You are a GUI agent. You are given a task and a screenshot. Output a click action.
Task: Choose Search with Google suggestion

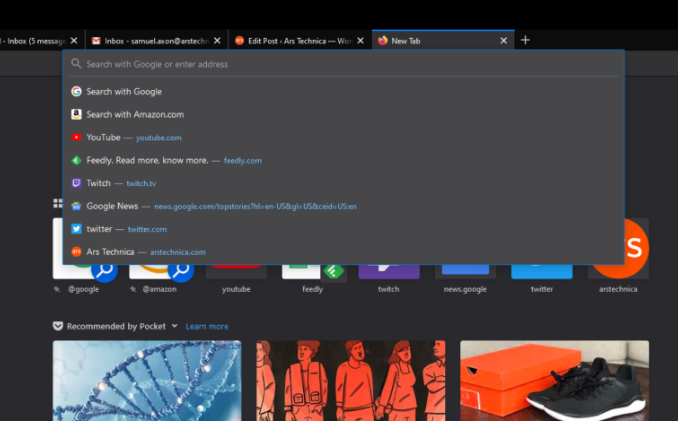[344, 92]
